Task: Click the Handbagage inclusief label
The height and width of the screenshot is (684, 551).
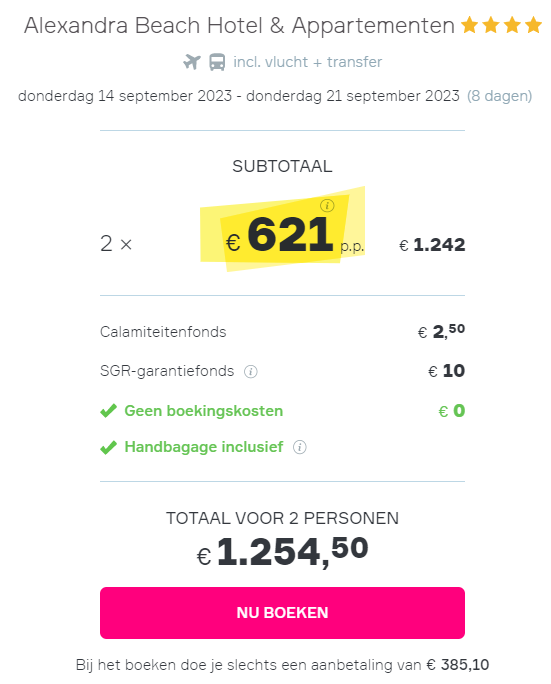Action: click(204, 447)
